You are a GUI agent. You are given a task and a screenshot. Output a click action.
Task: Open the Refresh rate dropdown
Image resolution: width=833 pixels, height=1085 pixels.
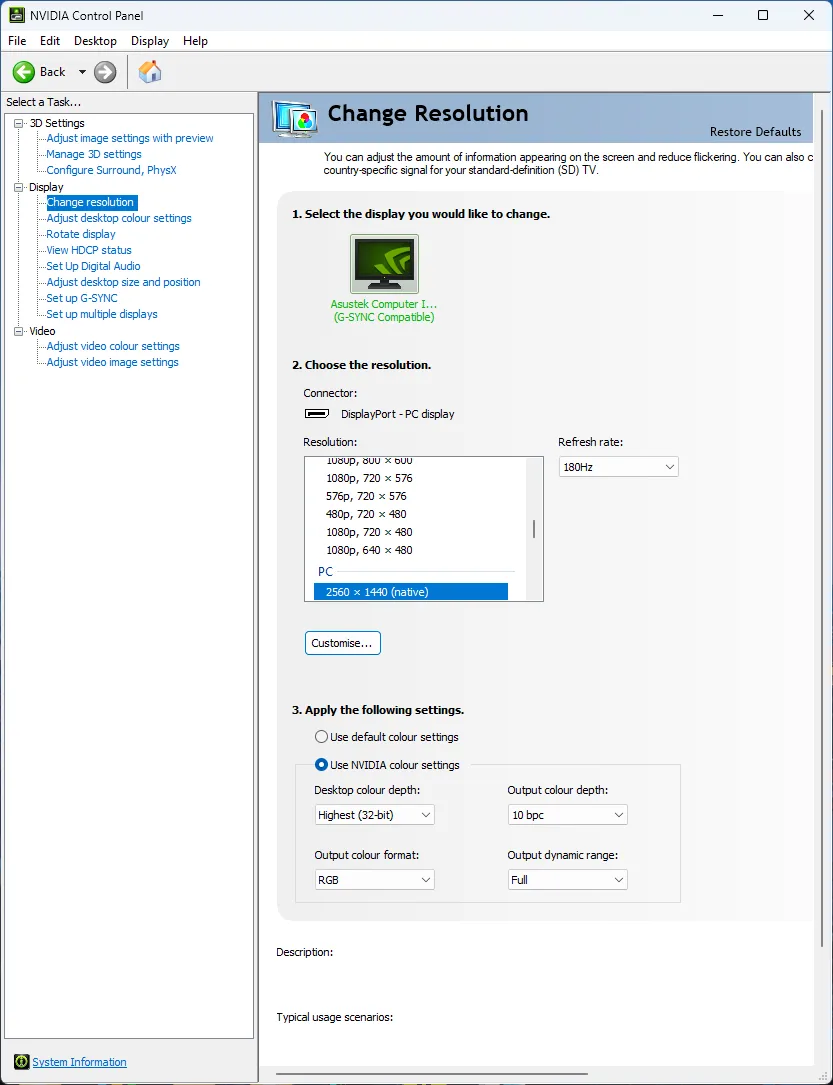tap(618, 467)
